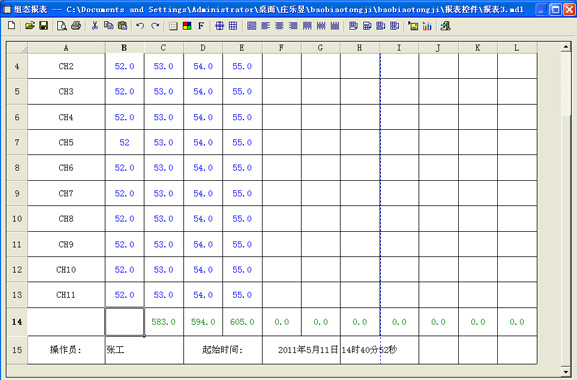Open the table grid settings icon
Viewport: 577px width, 380px height.
173,25
